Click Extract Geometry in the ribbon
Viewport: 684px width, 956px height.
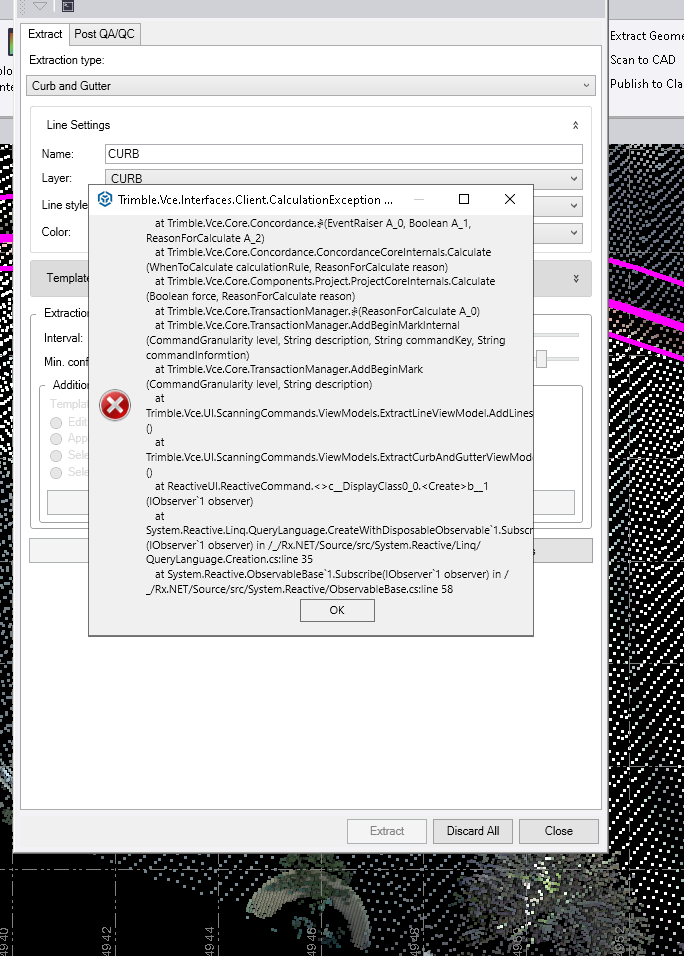pos(647,36)
